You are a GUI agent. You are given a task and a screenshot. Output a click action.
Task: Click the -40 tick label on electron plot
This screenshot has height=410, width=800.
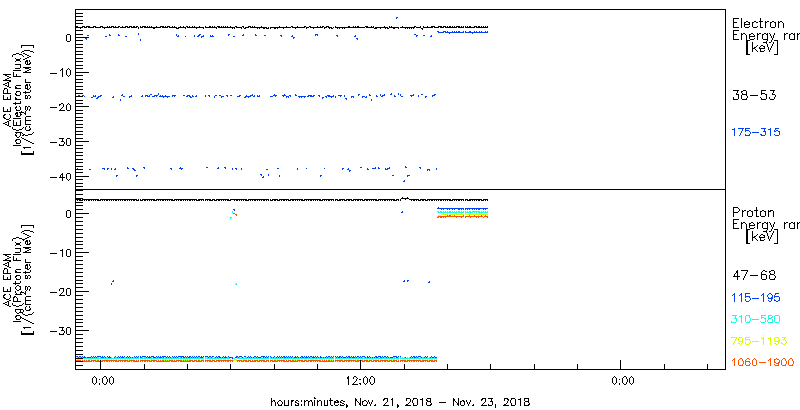pos(62,176)
